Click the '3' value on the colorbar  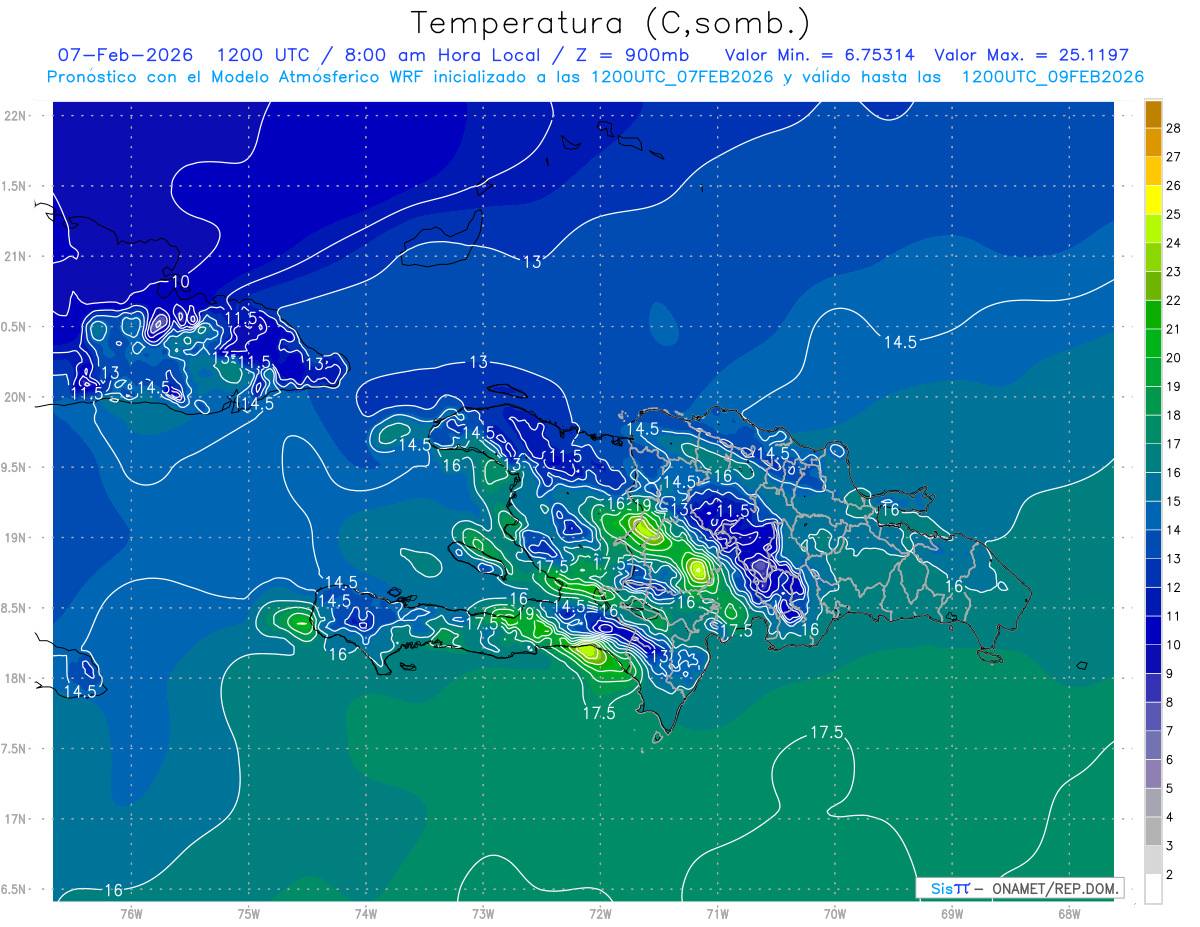tap(1170, 846)
